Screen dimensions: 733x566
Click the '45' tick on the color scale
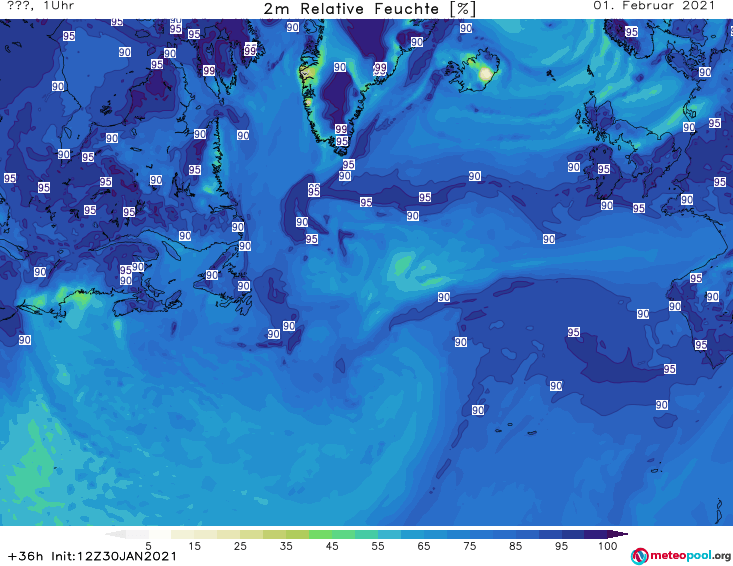(x=332, y=545)
